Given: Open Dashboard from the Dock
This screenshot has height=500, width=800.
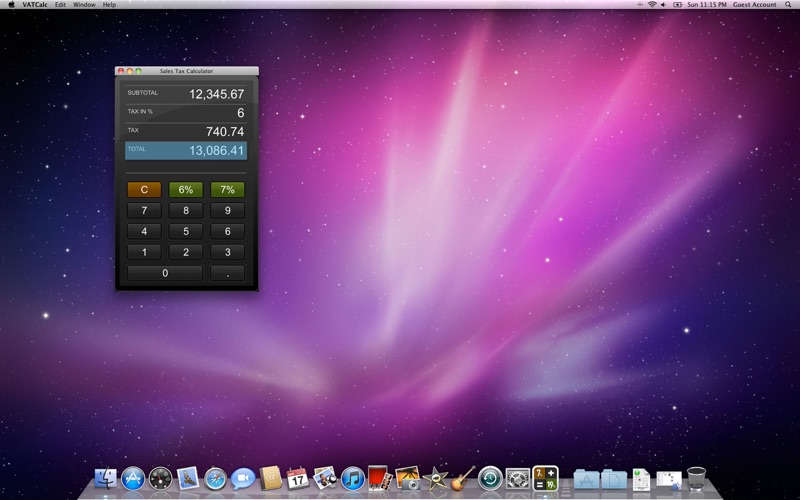Looking at the screenshot, I should (x=161, y=479).
